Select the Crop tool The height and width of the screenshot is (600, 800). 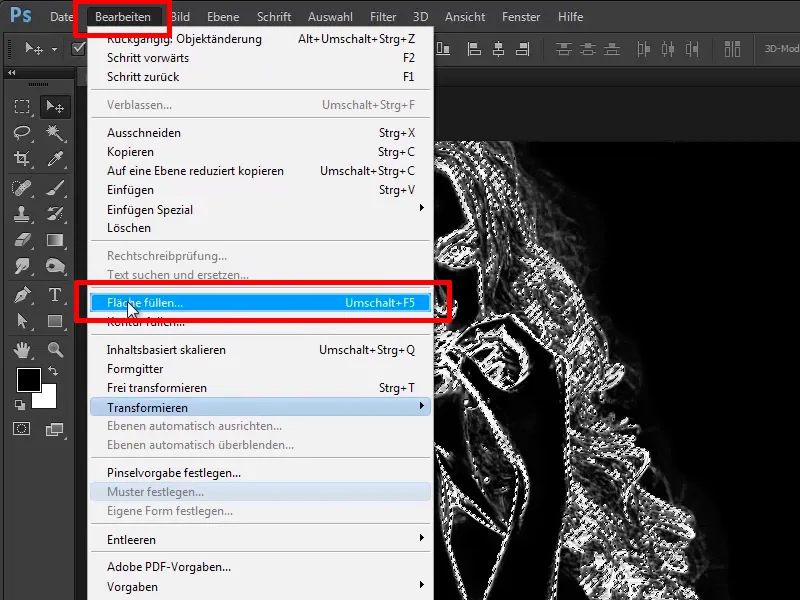[22, 159]
